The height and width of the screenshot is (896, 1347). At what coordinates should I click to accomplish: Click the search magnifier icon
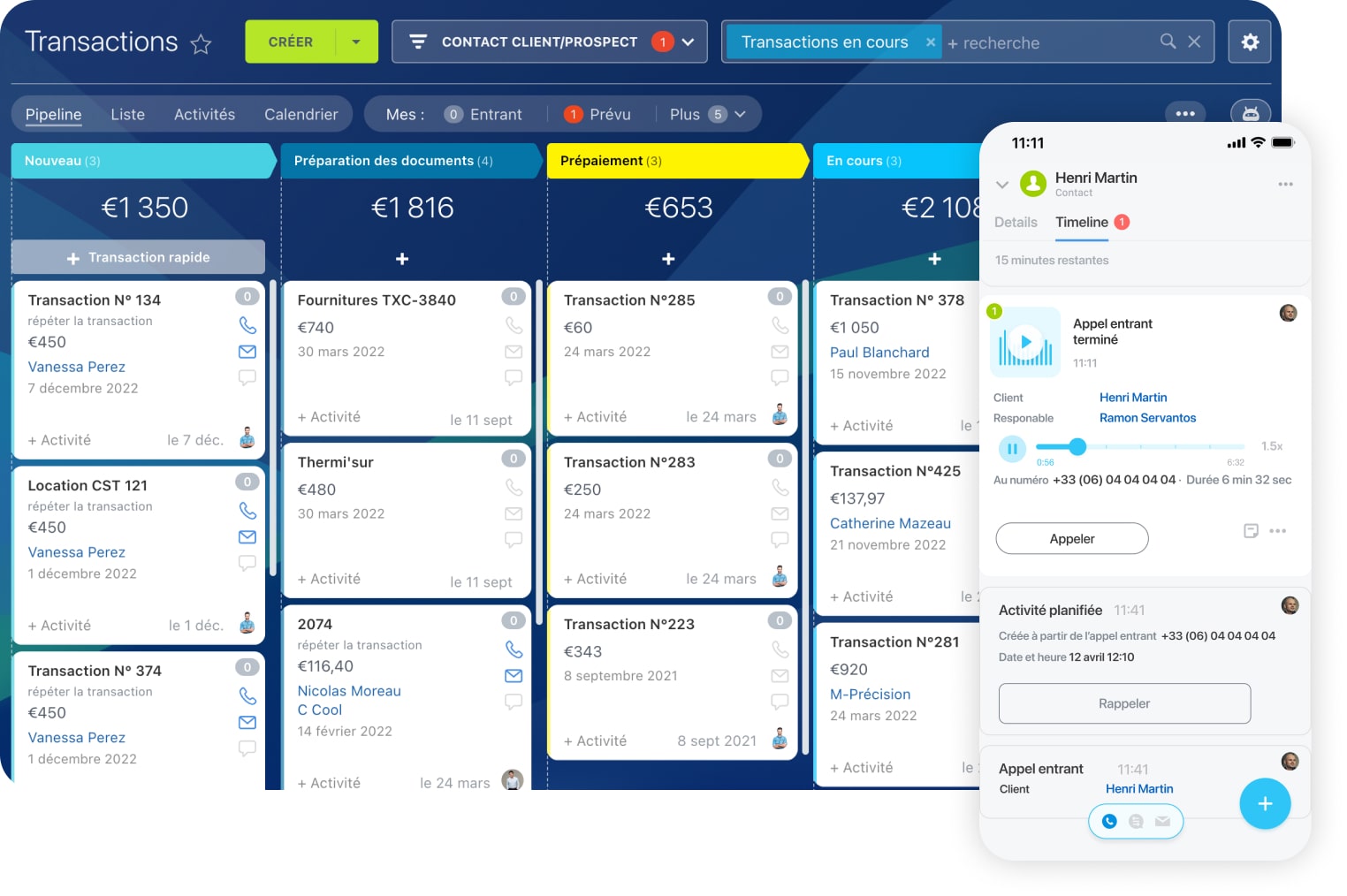click(x=1168, y=42)
